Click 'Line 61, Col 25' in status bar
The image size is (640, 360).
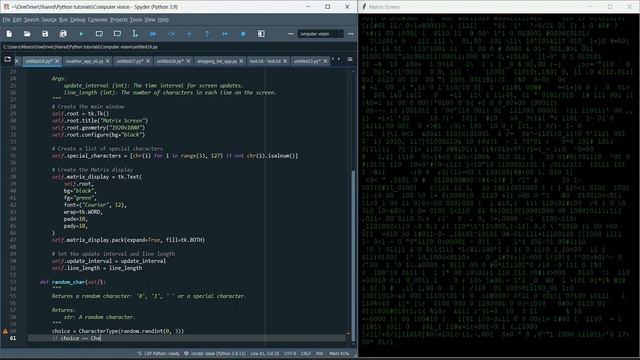click(x=264, y=353)
